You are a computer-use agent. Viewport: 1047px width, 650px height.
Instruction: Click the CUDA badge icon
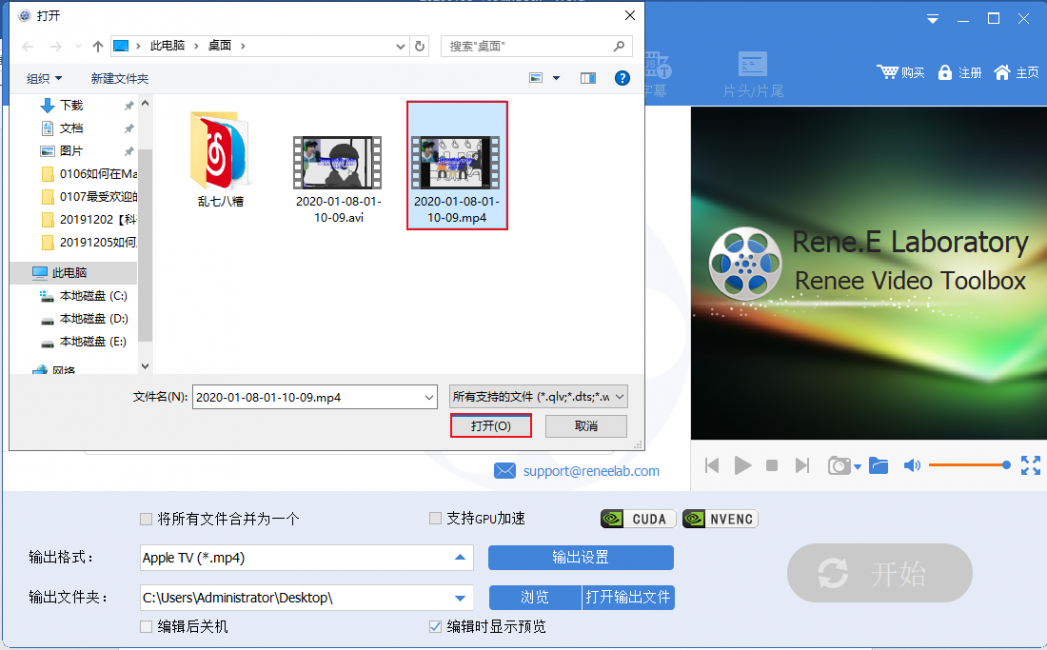click(638, 519)
